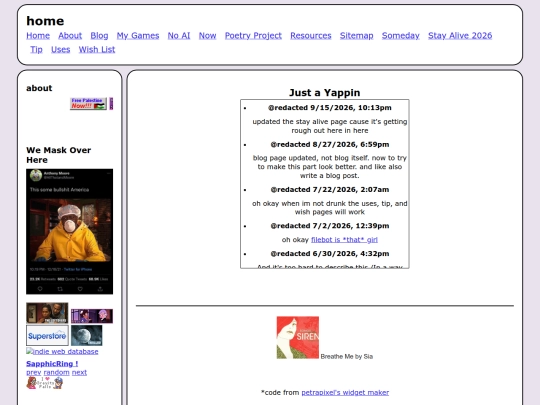This screenshot has width=540, height=405.
Task: Open the Stay Alive 2026 link
Action: click(x=460, y=36)
